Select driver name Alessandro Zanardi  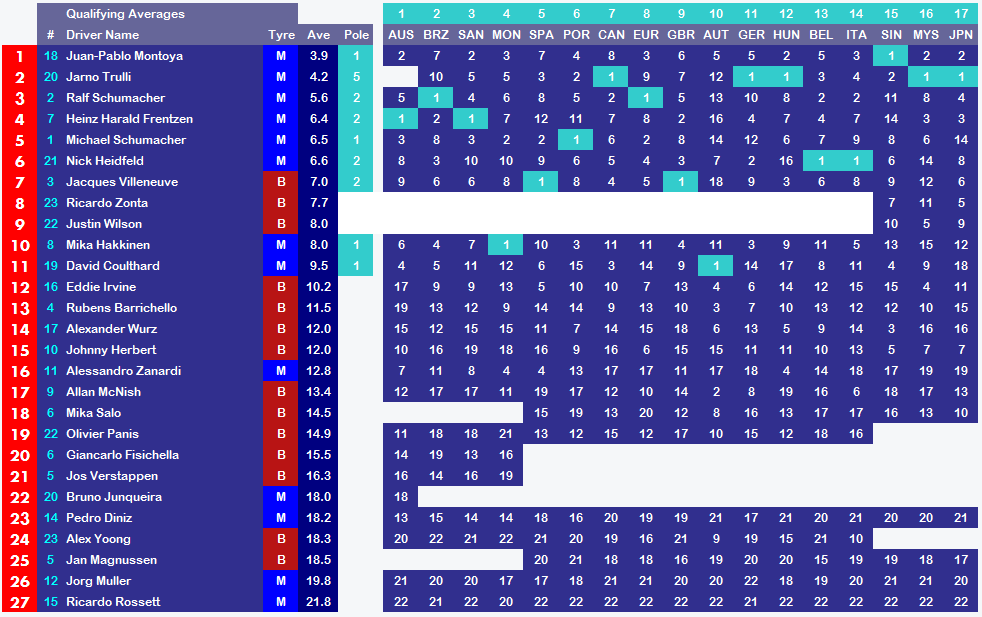[123, 371]
